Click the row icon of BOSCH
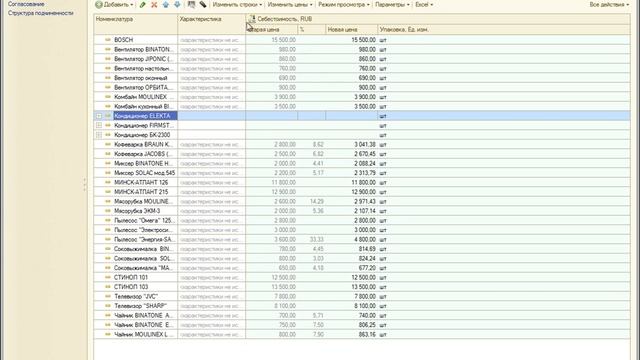 tap(108, 40)
